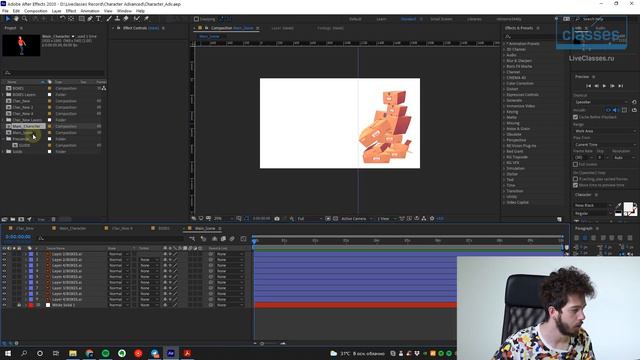Click the red label color of White Solid 1
This screenshot has height=360, width=640.
31,305
